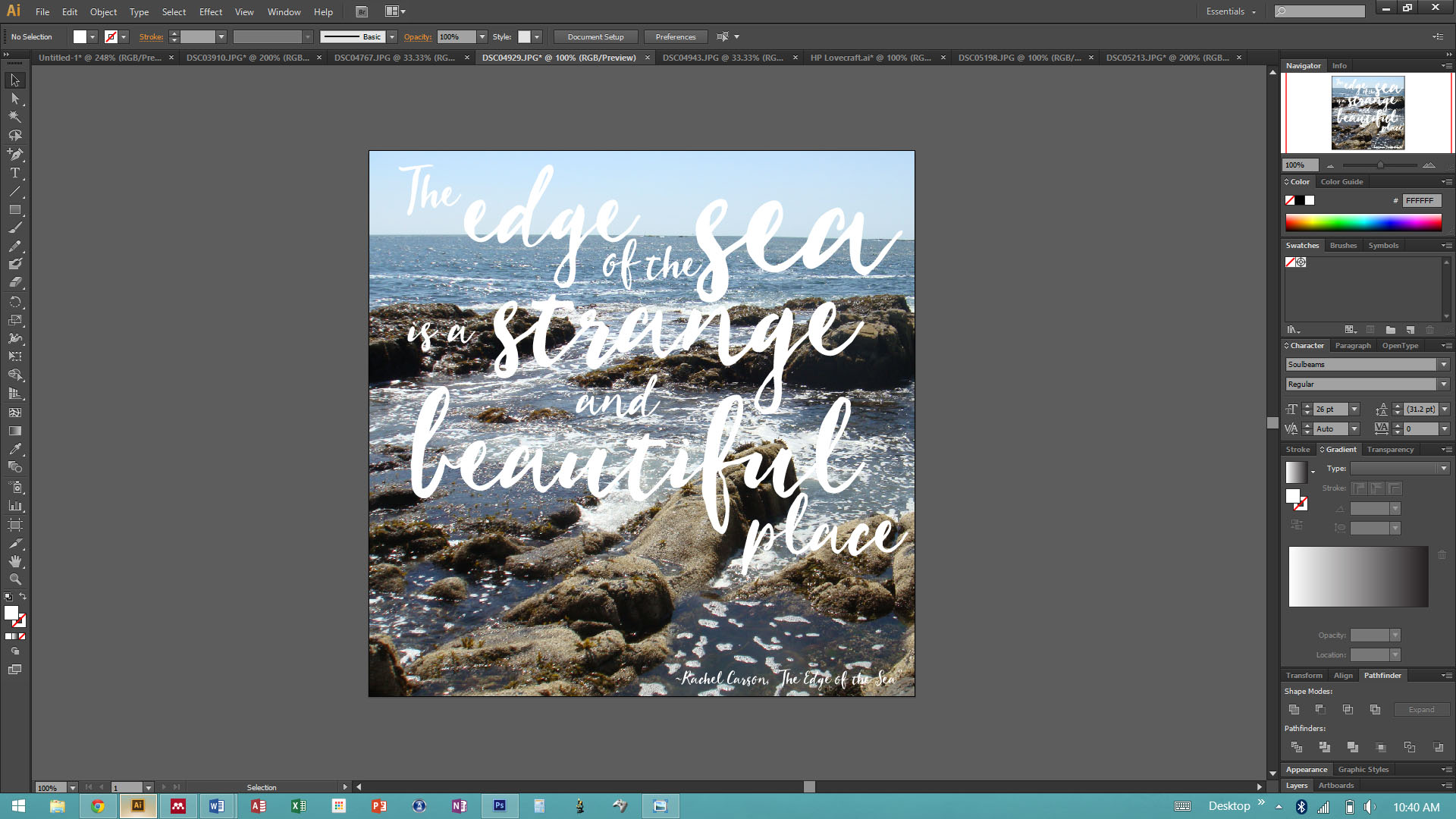This screenshot has width=1456, height=819.
Task: Click the Document Setup button
Action: pyautogui.click(x=595, y=37)
